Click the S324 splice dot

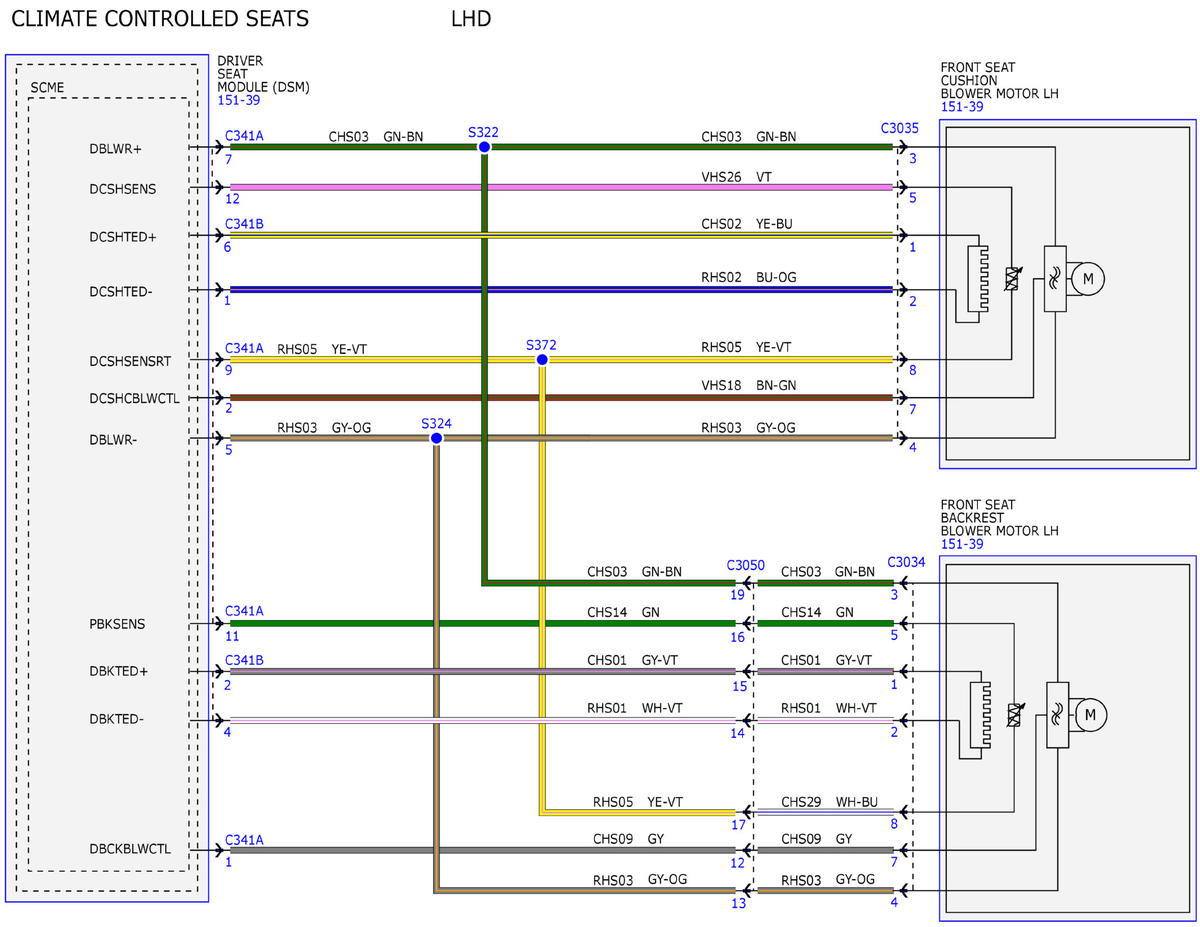(436, 438)
